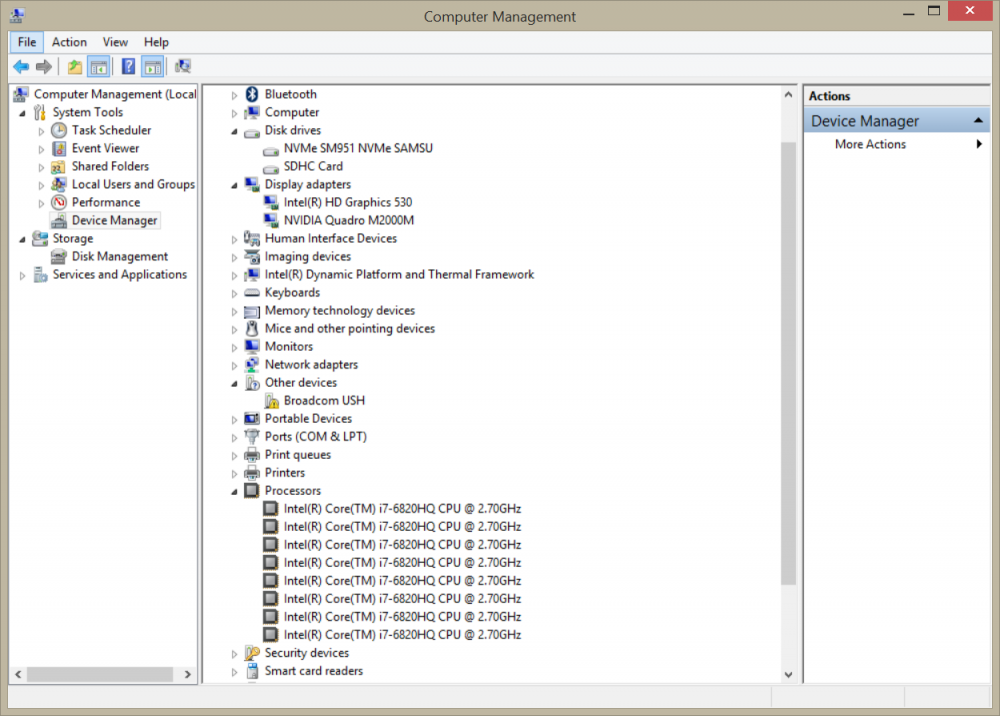Screen dimensions: 1000x716
Task: Expand the Network adapters category
Action: tap(235, 365)
